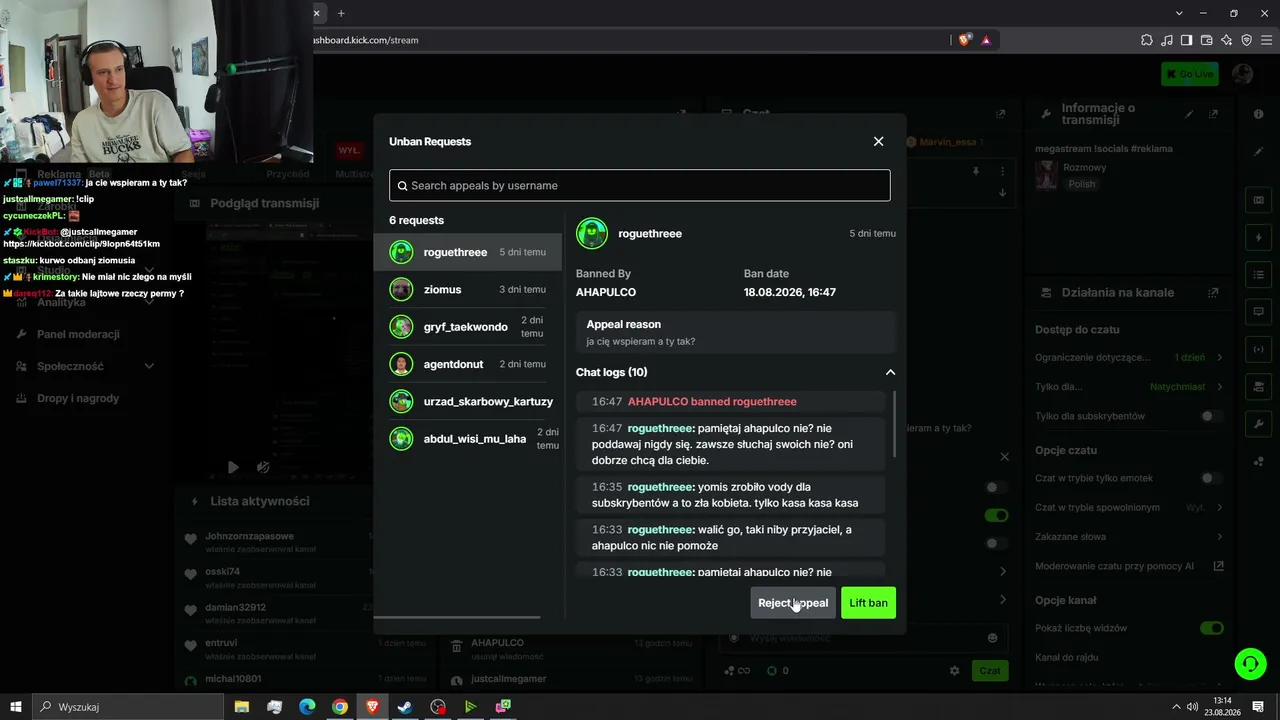1280x720 pixels.
Task: Open the Zakazane słowa setting
Action: pyautogui.click(x=1129, y=537)
